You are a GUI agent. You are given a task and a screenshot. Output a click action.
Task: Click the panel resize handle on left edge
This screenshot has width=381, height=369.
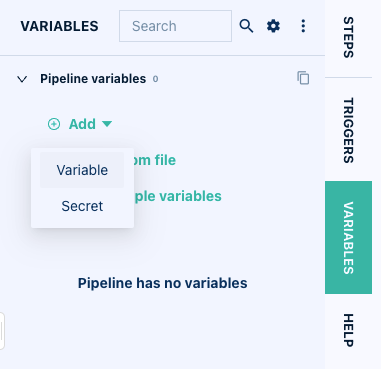click(2, 331)
